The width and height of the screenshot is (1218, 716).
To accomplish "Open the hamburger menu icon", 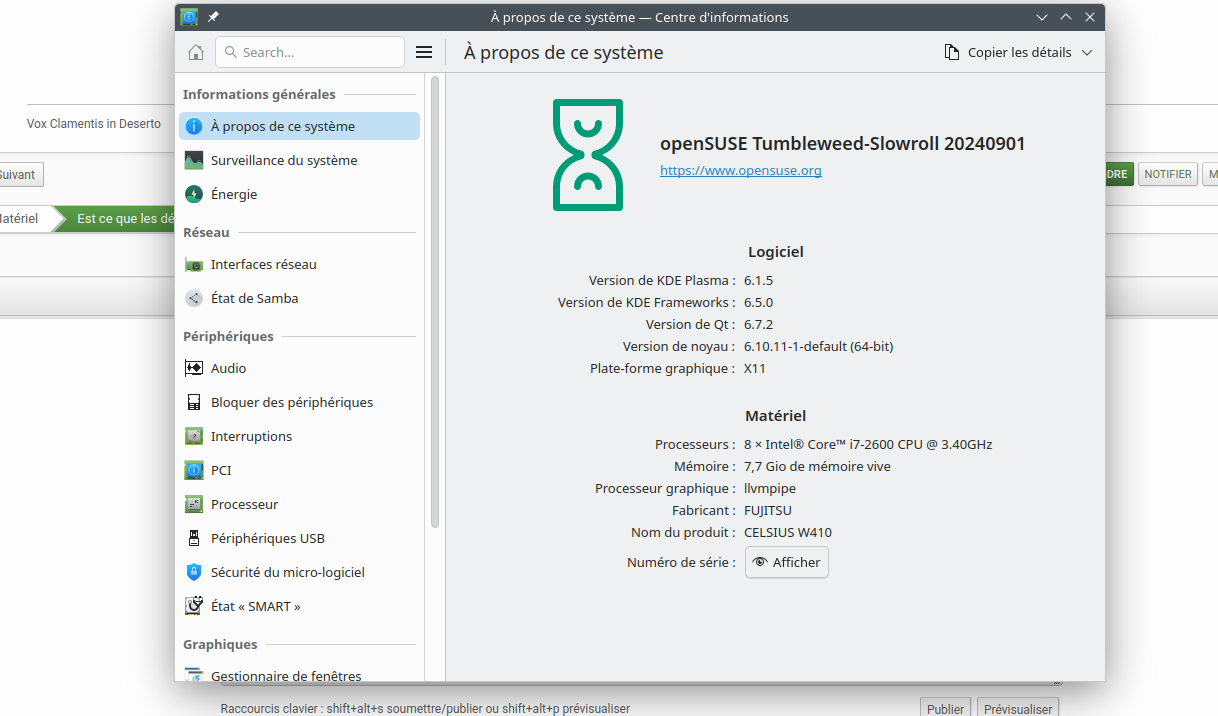I will [x=424, y=52].
